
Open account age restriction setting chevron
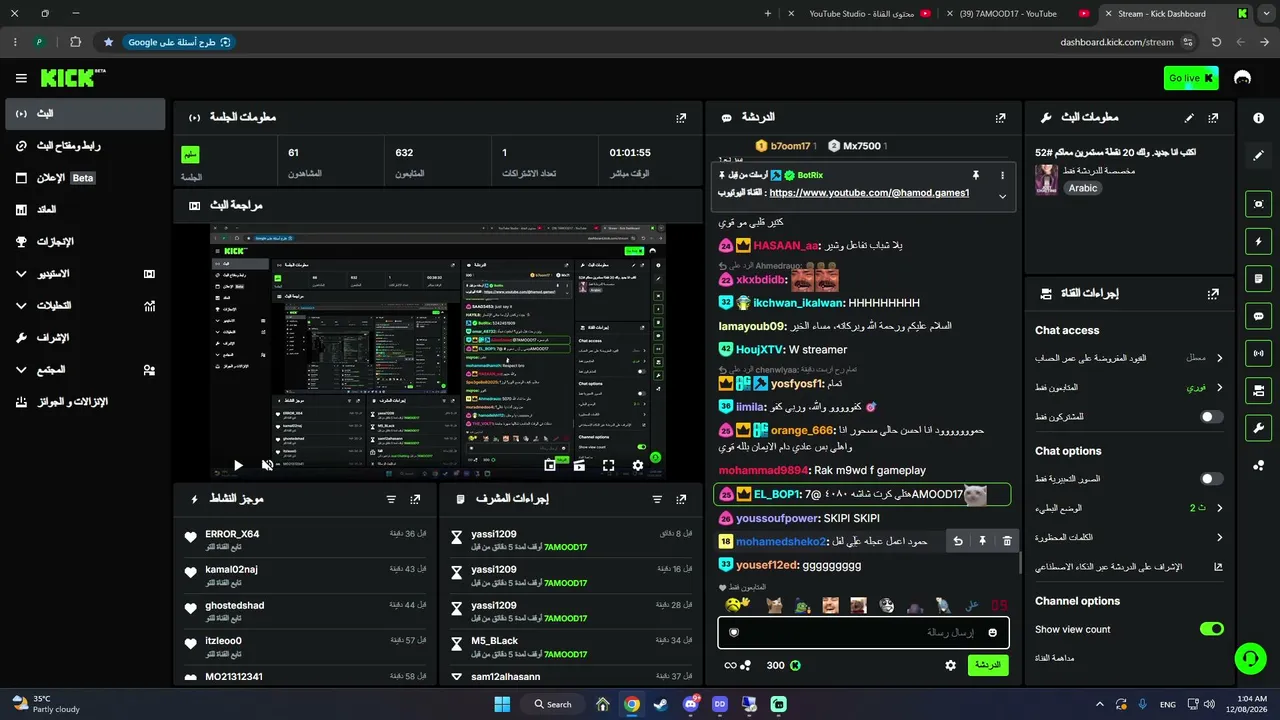pyautogui.click(x=1219, y=357)
